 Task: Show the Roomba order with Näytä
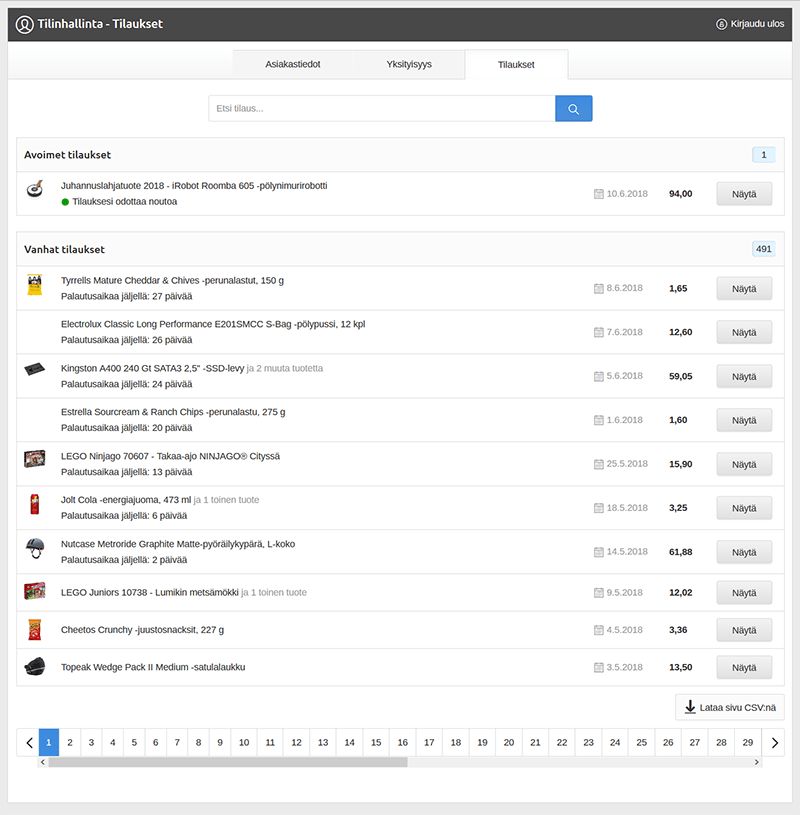pos(744,194)
